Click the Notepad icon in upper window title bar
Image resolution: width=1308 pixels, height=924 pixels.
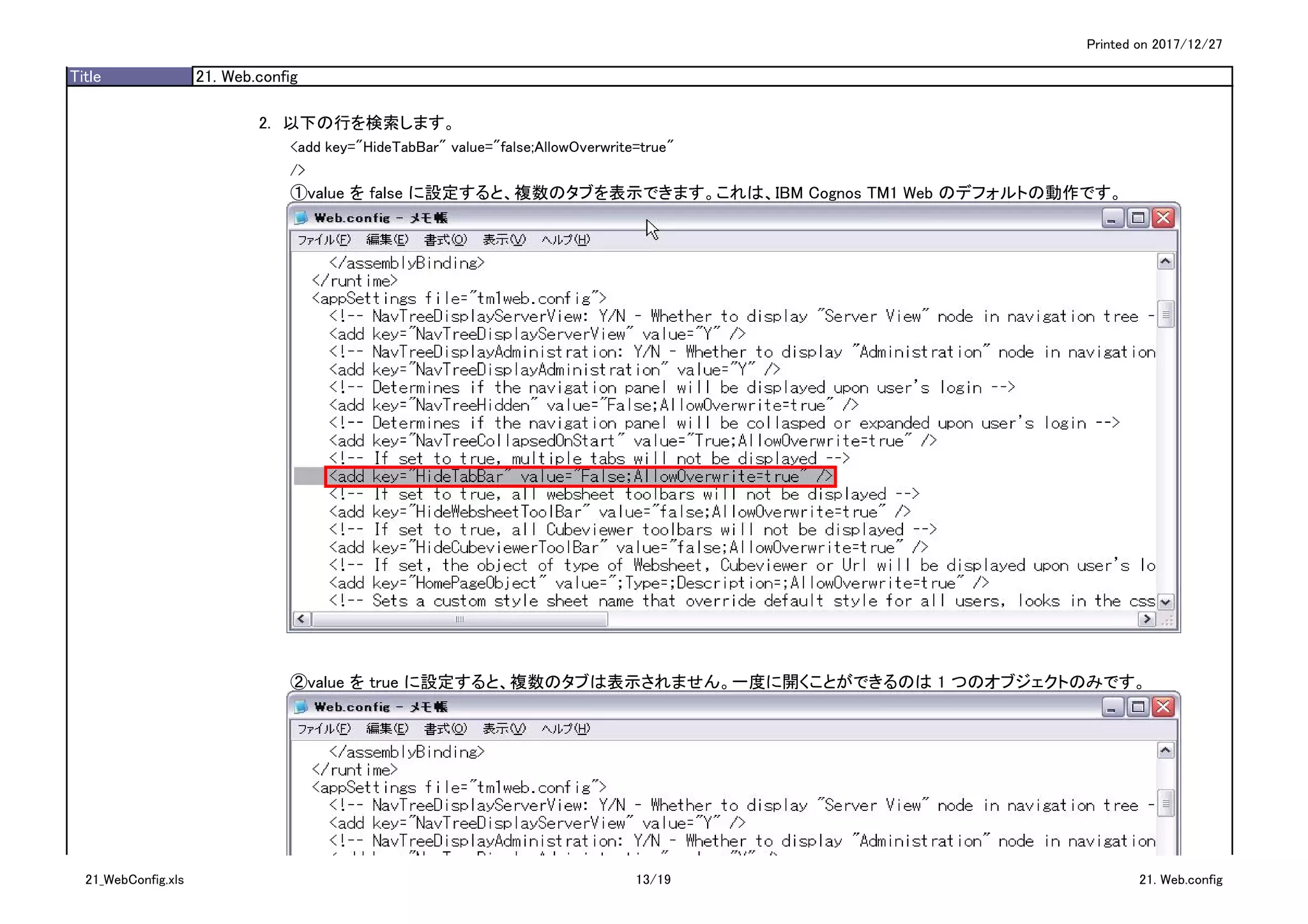point(301,218)
